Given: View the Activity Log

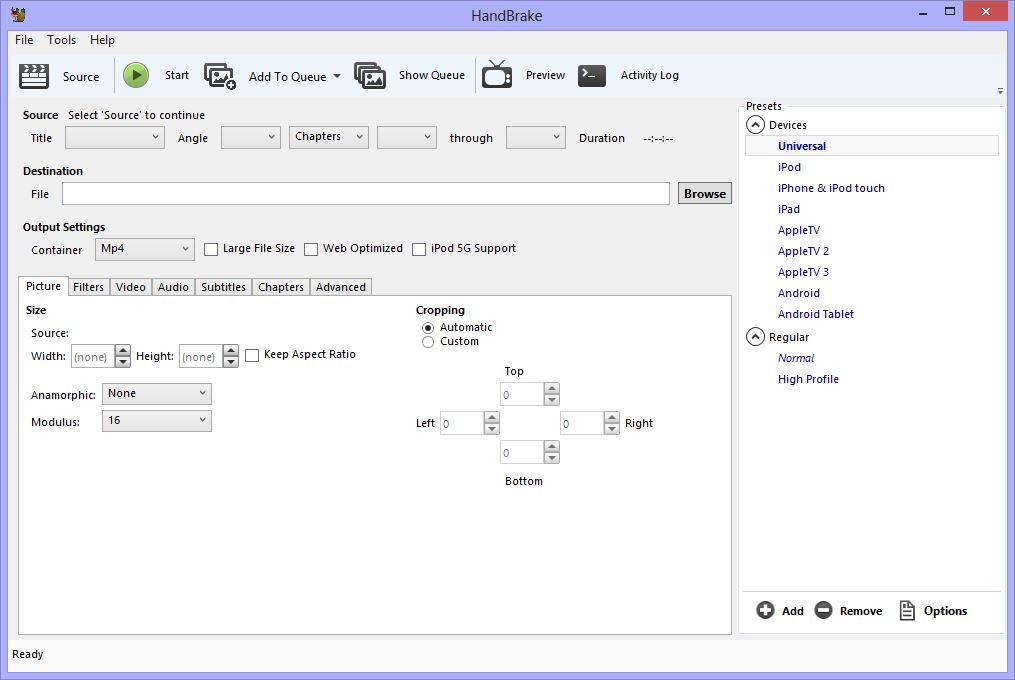Looking at the screenshot, I should (x=629, y=75).
